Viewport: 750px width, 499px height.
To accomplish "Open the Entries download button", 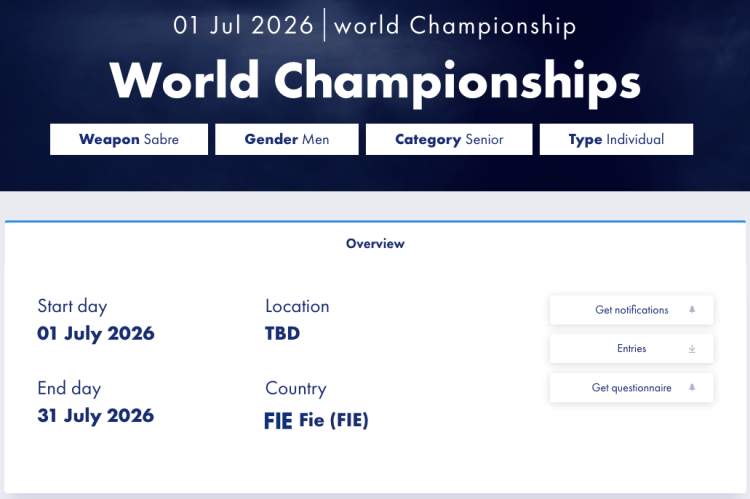I will point(631,349).
